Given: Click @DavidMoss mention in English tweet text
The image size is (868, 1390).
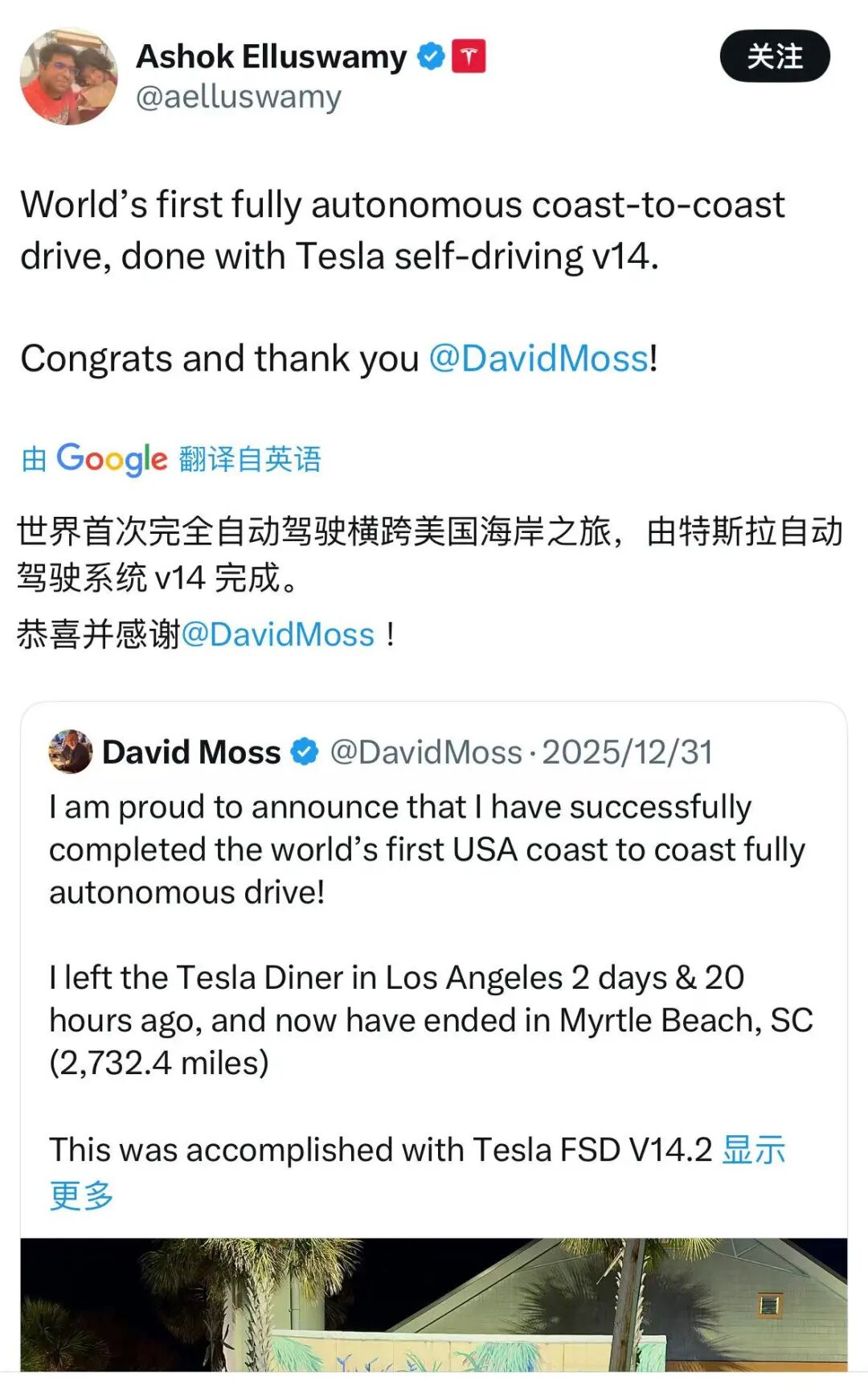Looking at the screenshot, I should [x=538, y=359].
